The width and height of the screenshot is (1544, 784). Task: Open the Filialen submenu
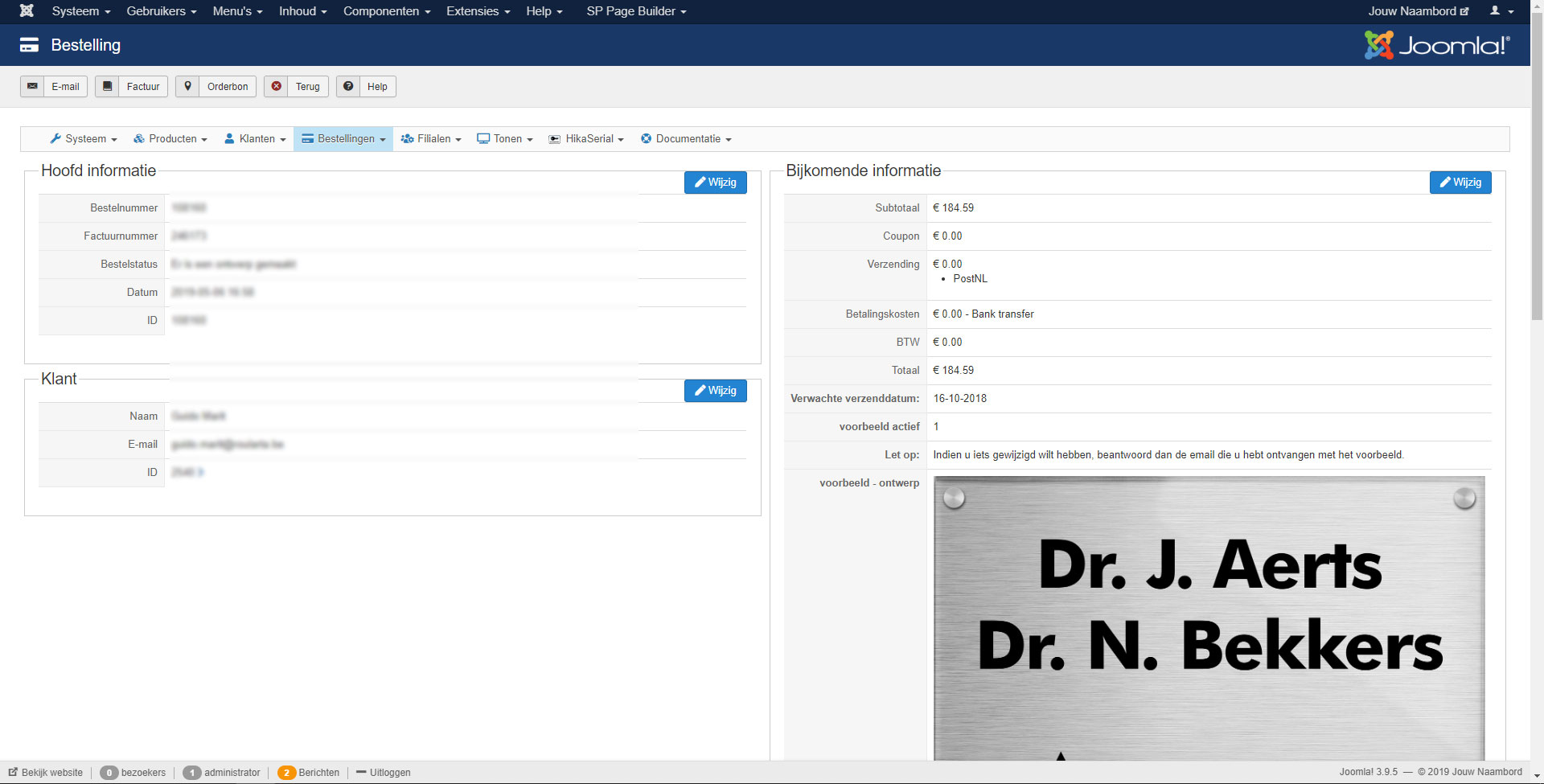(431, 139)
